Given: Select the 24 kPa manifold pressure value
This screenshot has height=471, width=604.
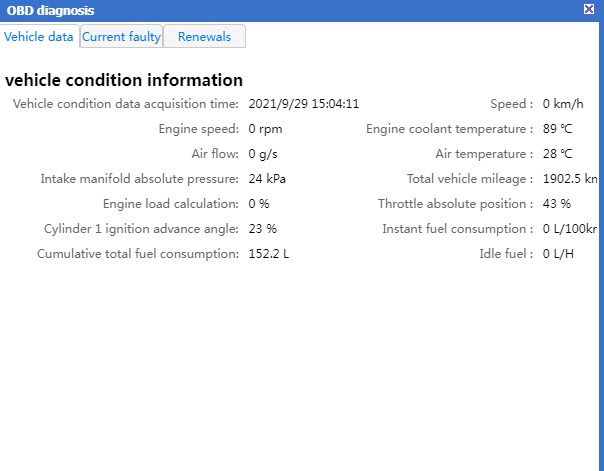Looking at the screenshot, I should click(x=267, y=179).
